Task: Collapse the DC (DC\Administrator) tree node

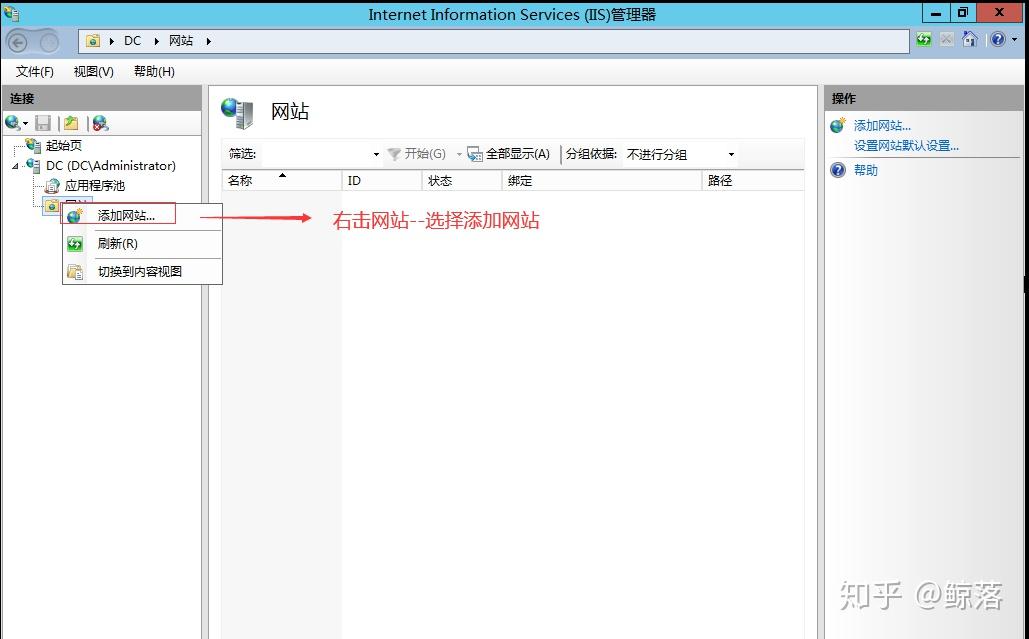Action: 17,165
